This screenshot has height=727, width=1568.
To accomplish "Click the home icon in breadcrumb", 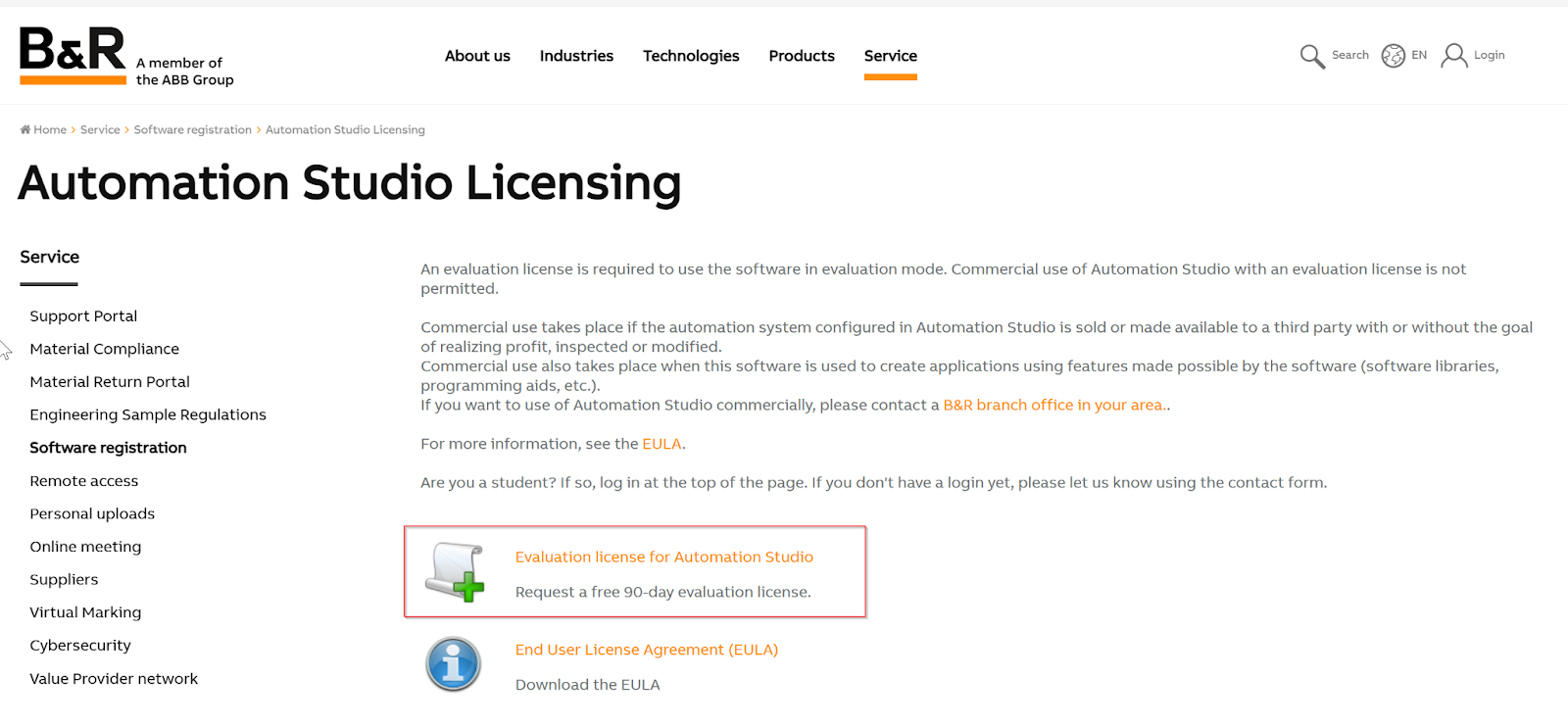I will pos(25,129).
